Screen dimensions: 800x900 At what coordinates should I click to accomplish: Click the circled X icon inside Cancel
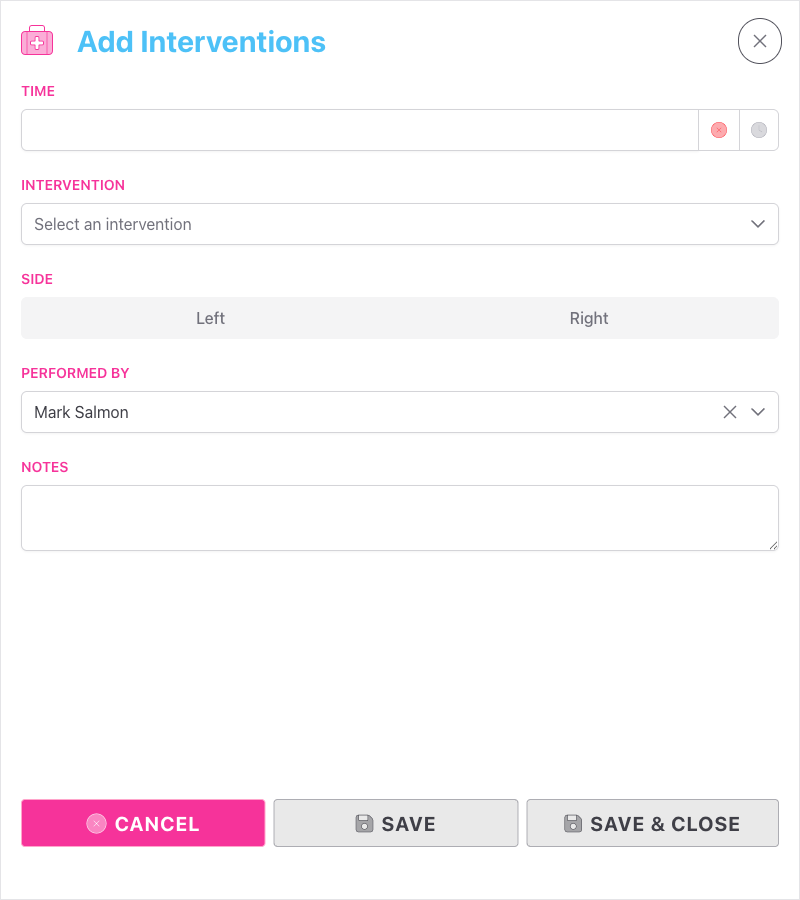[x=95, y=823]
